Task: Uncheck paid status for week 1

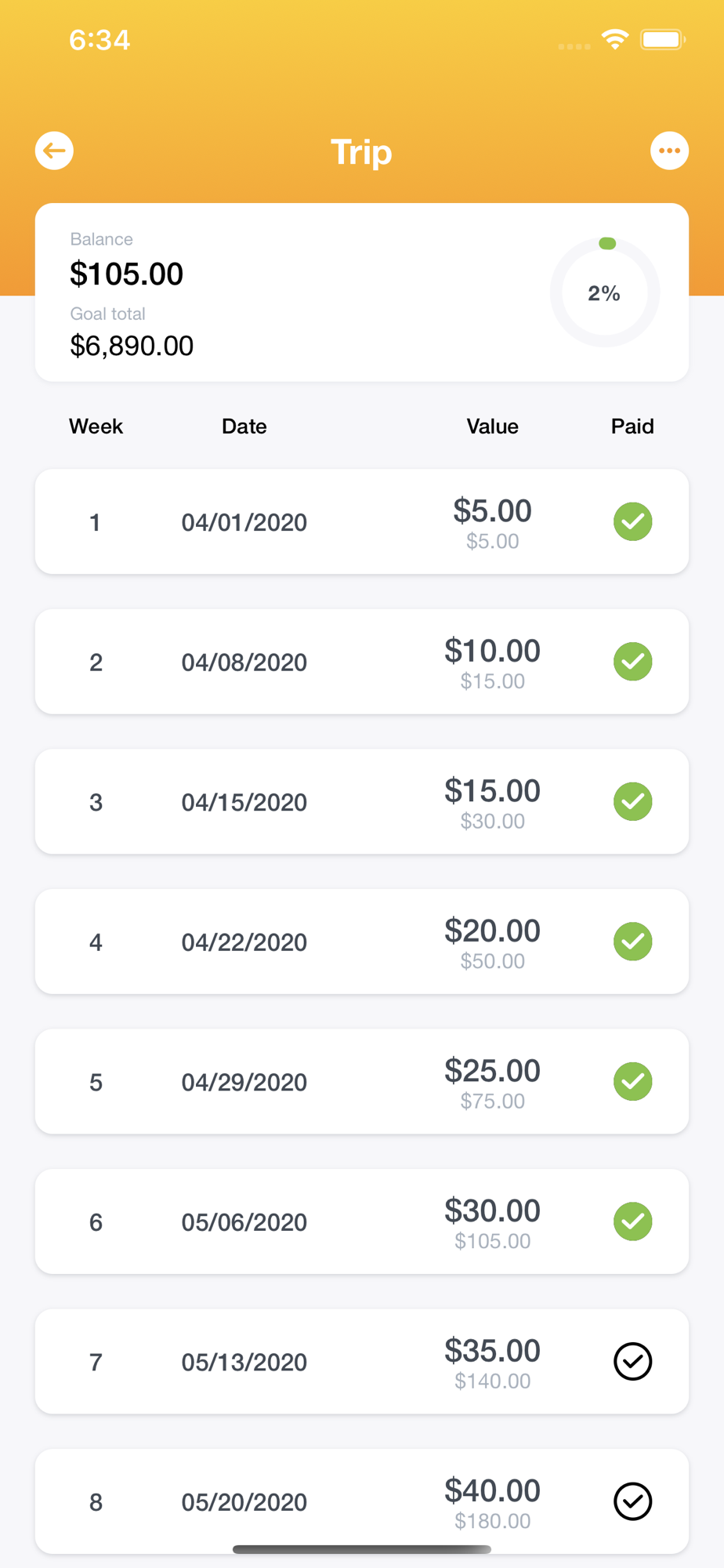Action: tap(632, 521)
